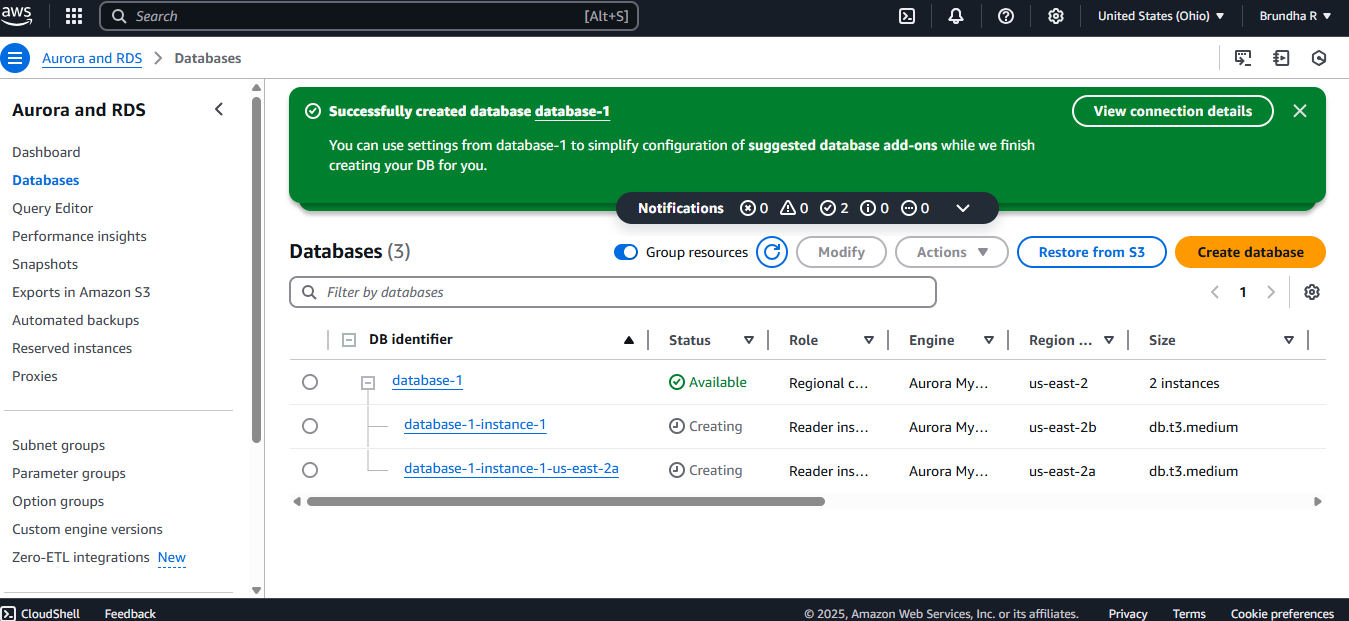This screenshot has width=1349, height=621.
Task: Sort by DB identifier ascending arrow
Action: [x=629, y=340]
